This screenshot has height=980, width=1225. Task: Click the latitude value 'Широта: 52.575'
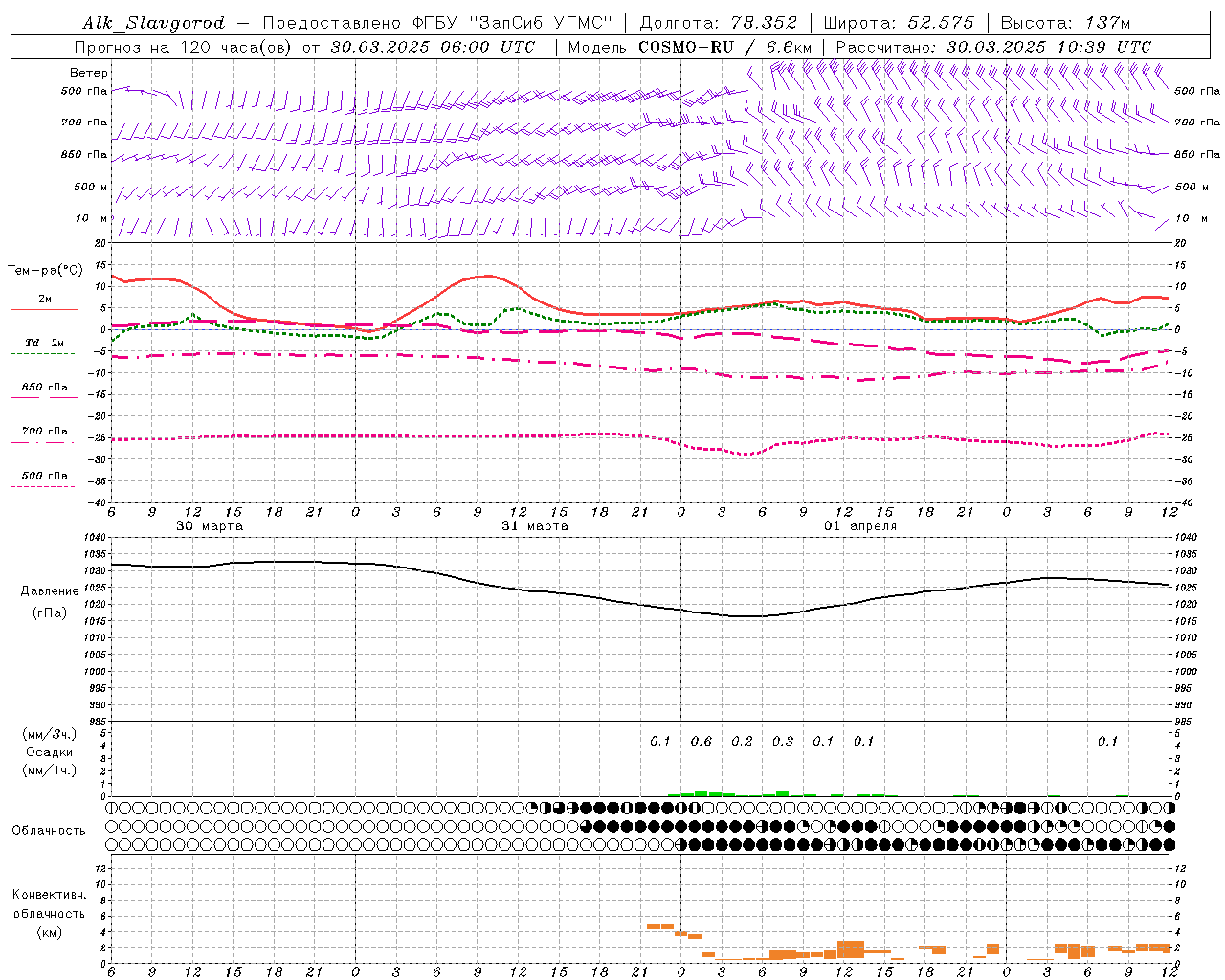pos(899,23)
